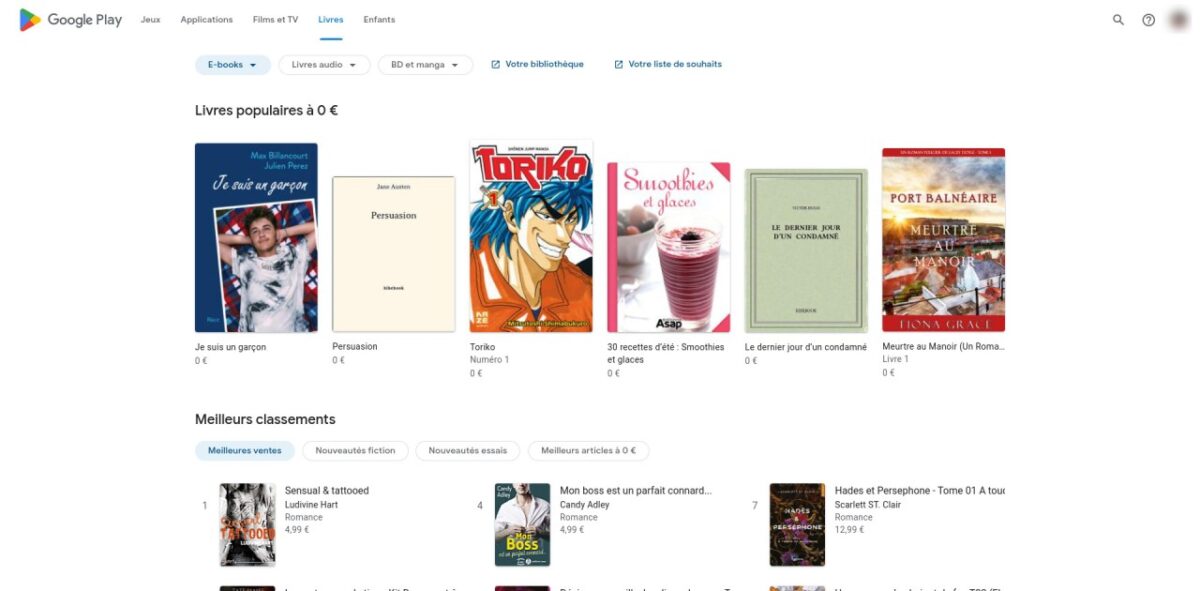Select the Meilleures ventes filter chip

click(245, 451)
